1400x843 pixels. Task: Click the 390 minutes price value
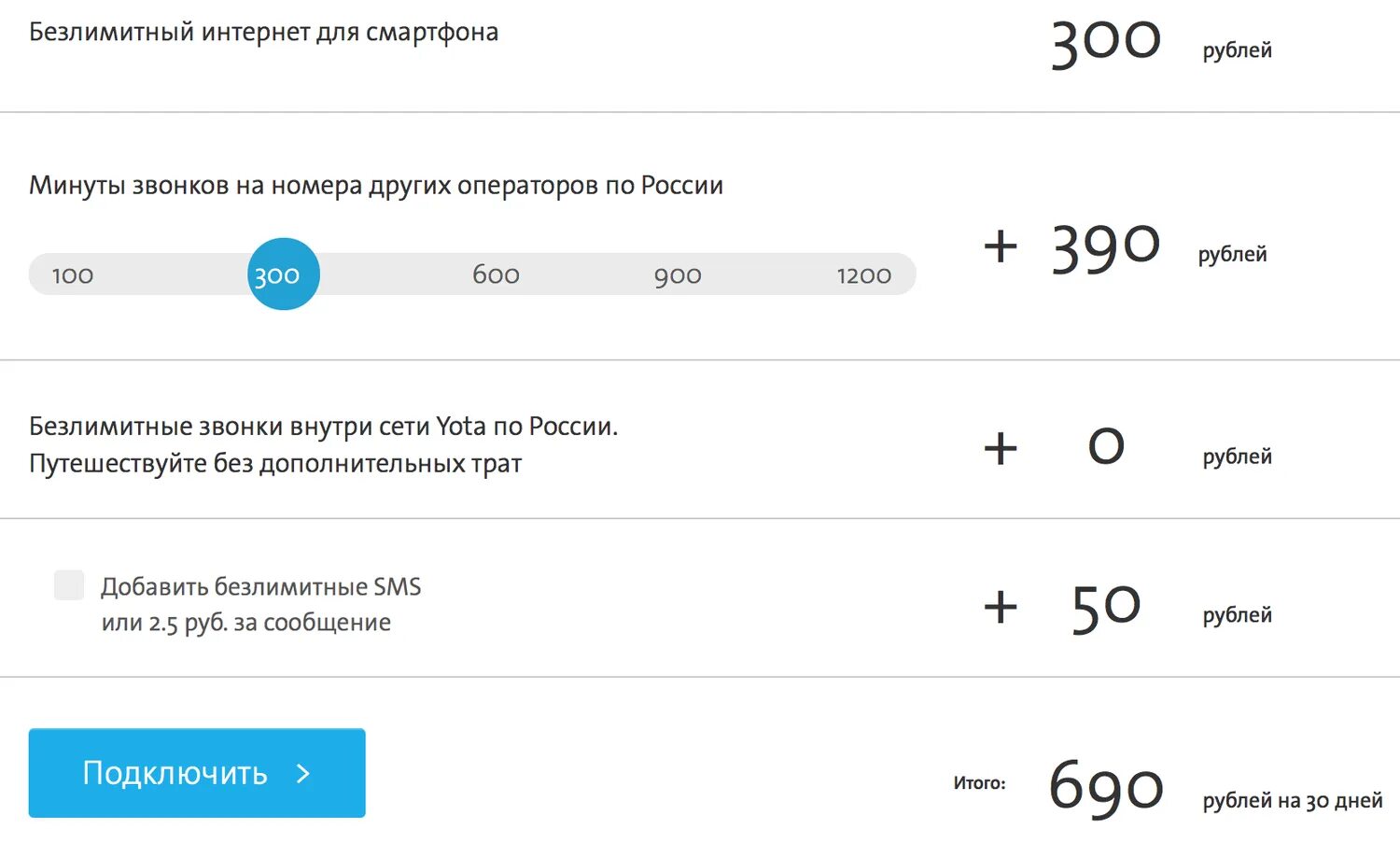pos(1106,248)
